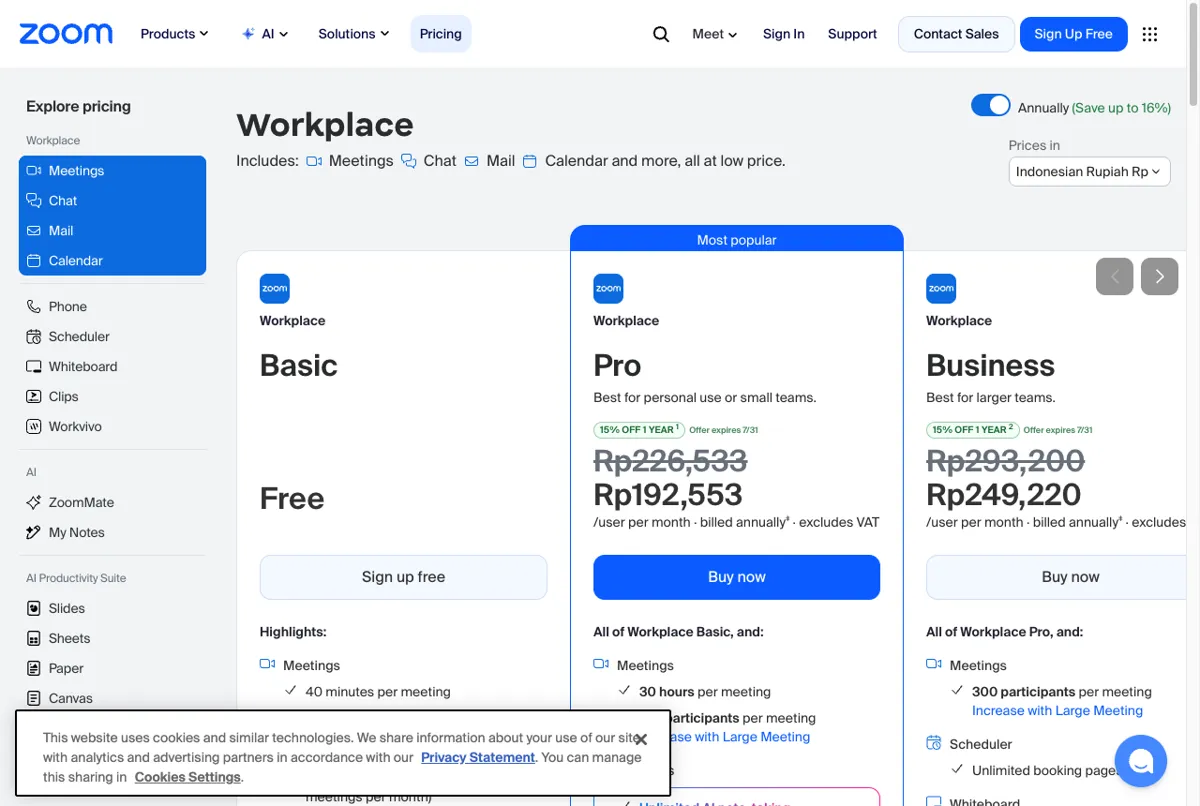Expand the Products menu
The width and height of the screenshot is (1200, 806).
coord(174,34)
